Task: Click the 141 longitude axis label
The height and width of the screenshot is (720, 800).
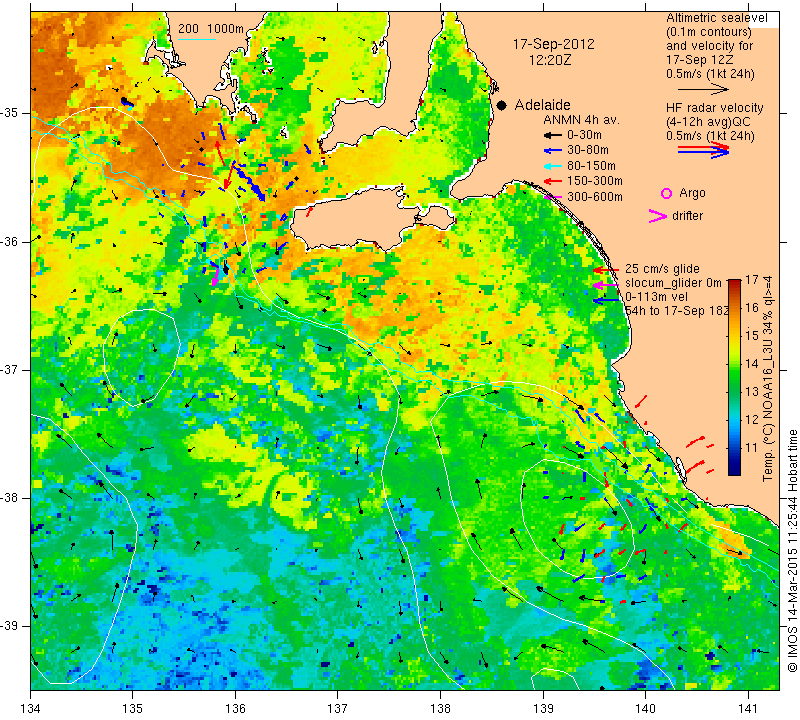Action: tap(748, 709)
